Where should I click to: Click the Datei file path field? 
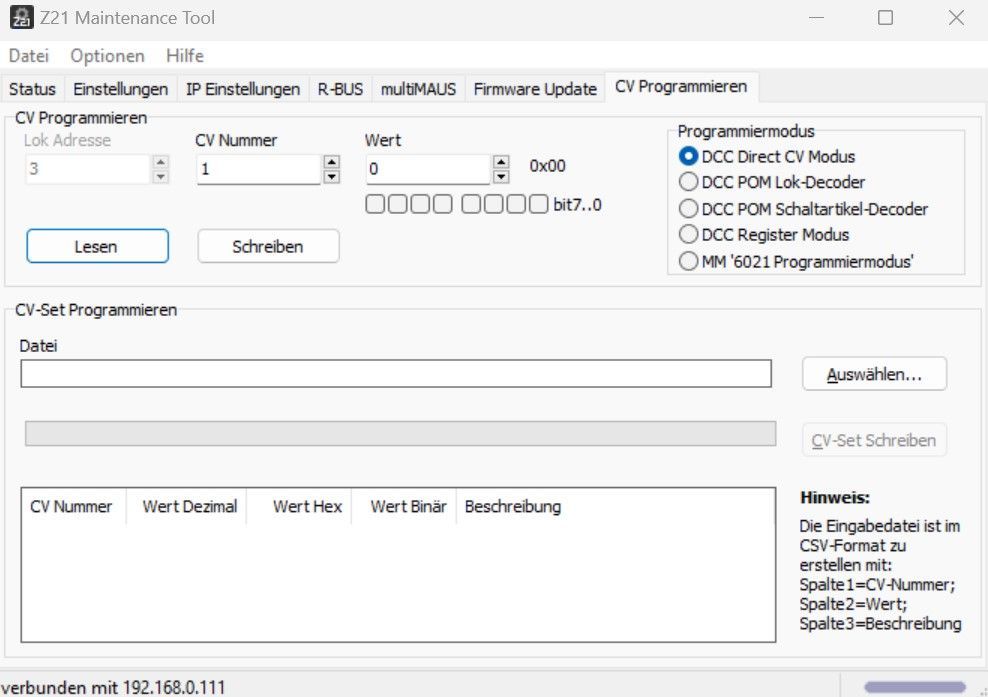(x=396, y=374)
